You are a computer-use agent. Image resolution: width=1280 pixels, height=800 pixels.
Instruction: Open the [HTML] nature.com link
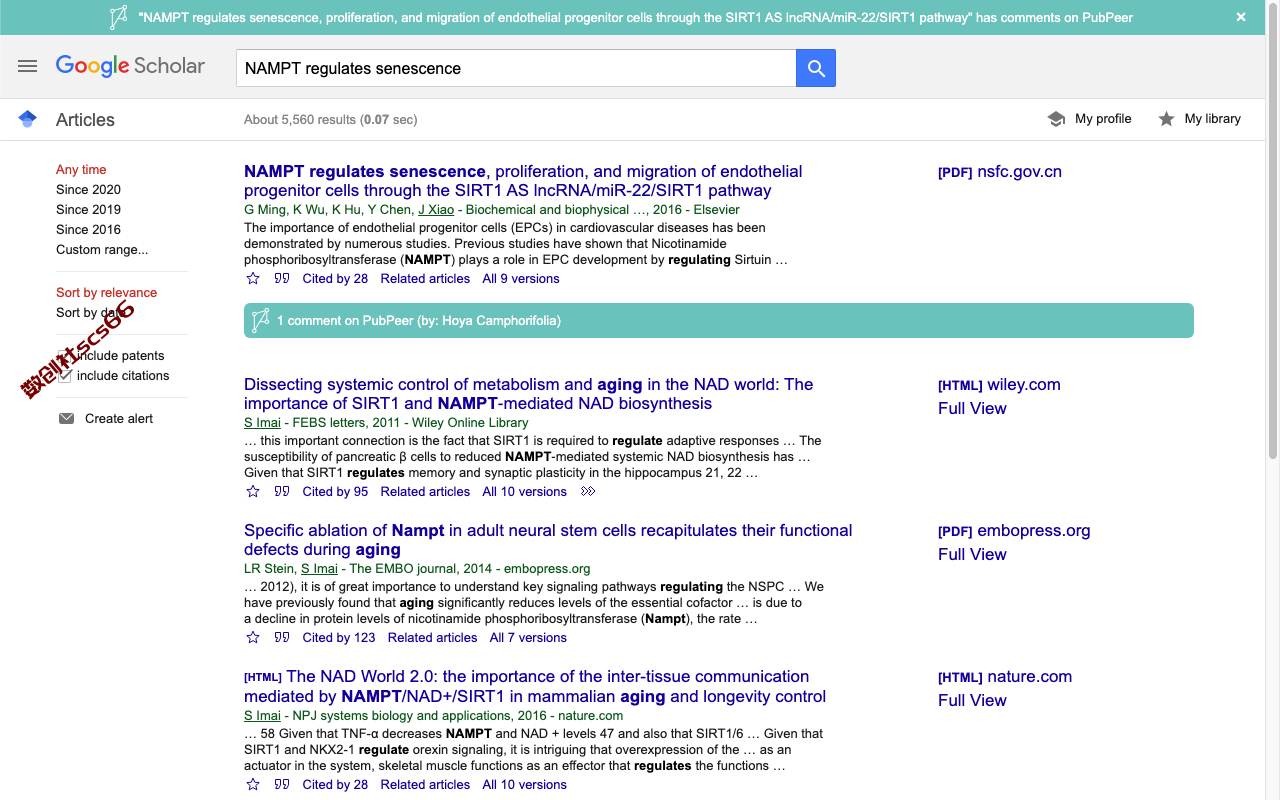point(1005,677)
